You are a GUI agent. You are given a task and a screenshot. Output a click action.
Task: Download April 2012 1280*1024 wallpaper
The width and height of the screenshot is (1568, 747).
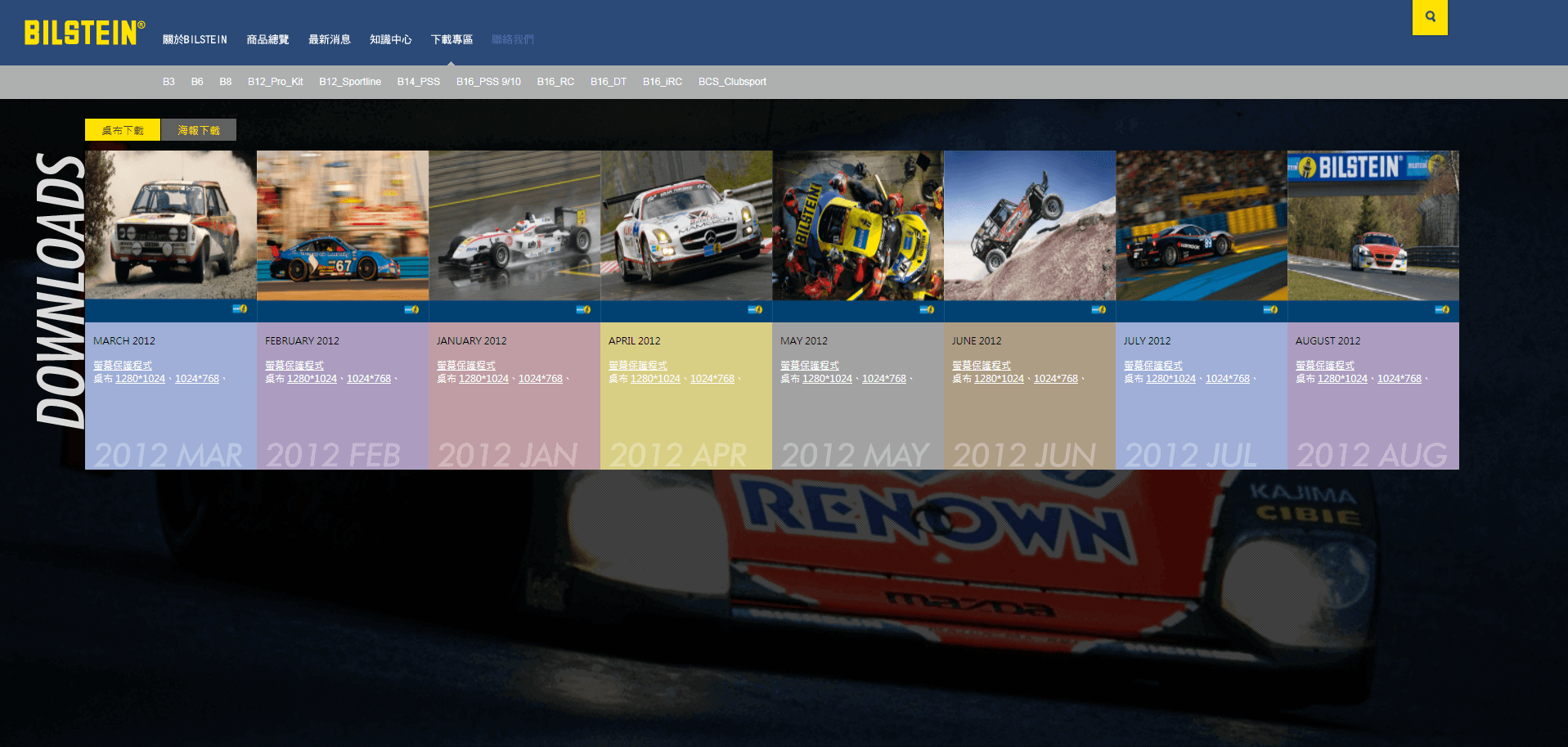click(x=655, y=379)
